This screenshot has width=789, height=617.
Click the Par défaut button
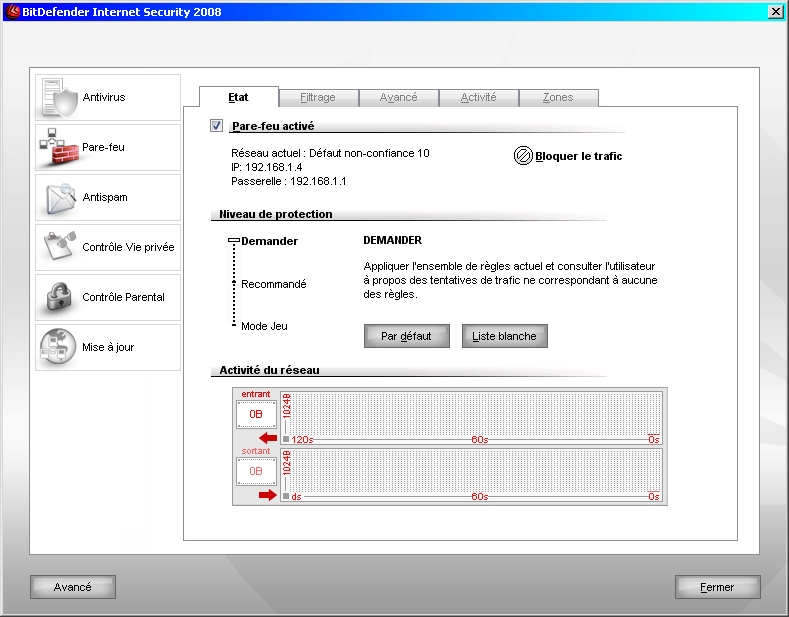point(406,336)
